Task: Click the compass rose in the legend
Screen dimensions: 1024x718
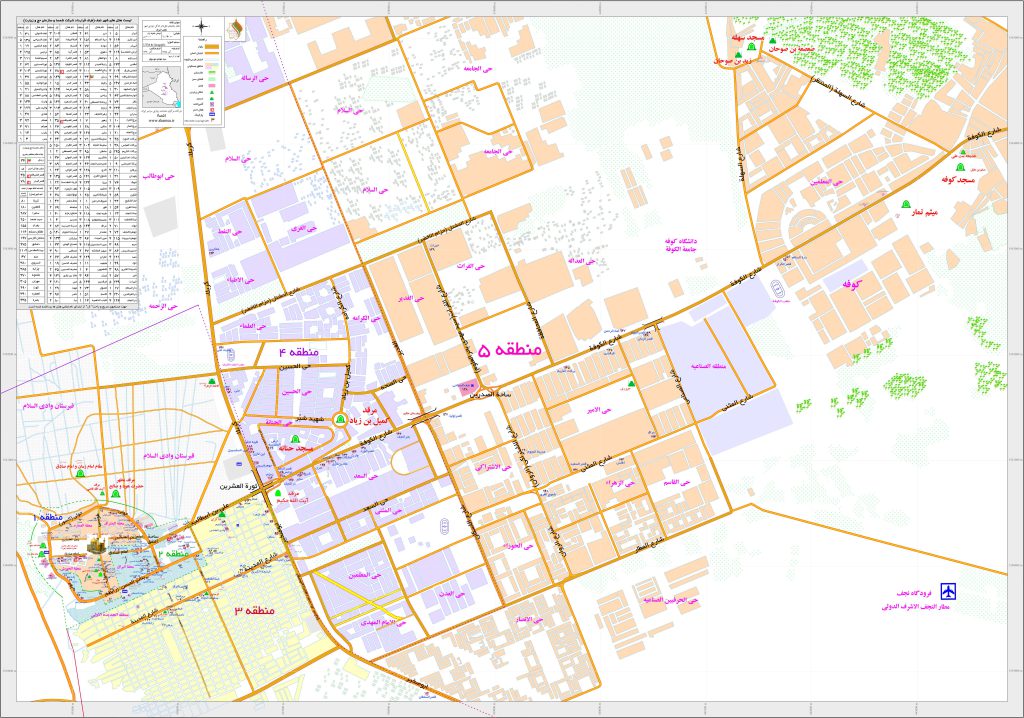Action: (x=203, y=27)
